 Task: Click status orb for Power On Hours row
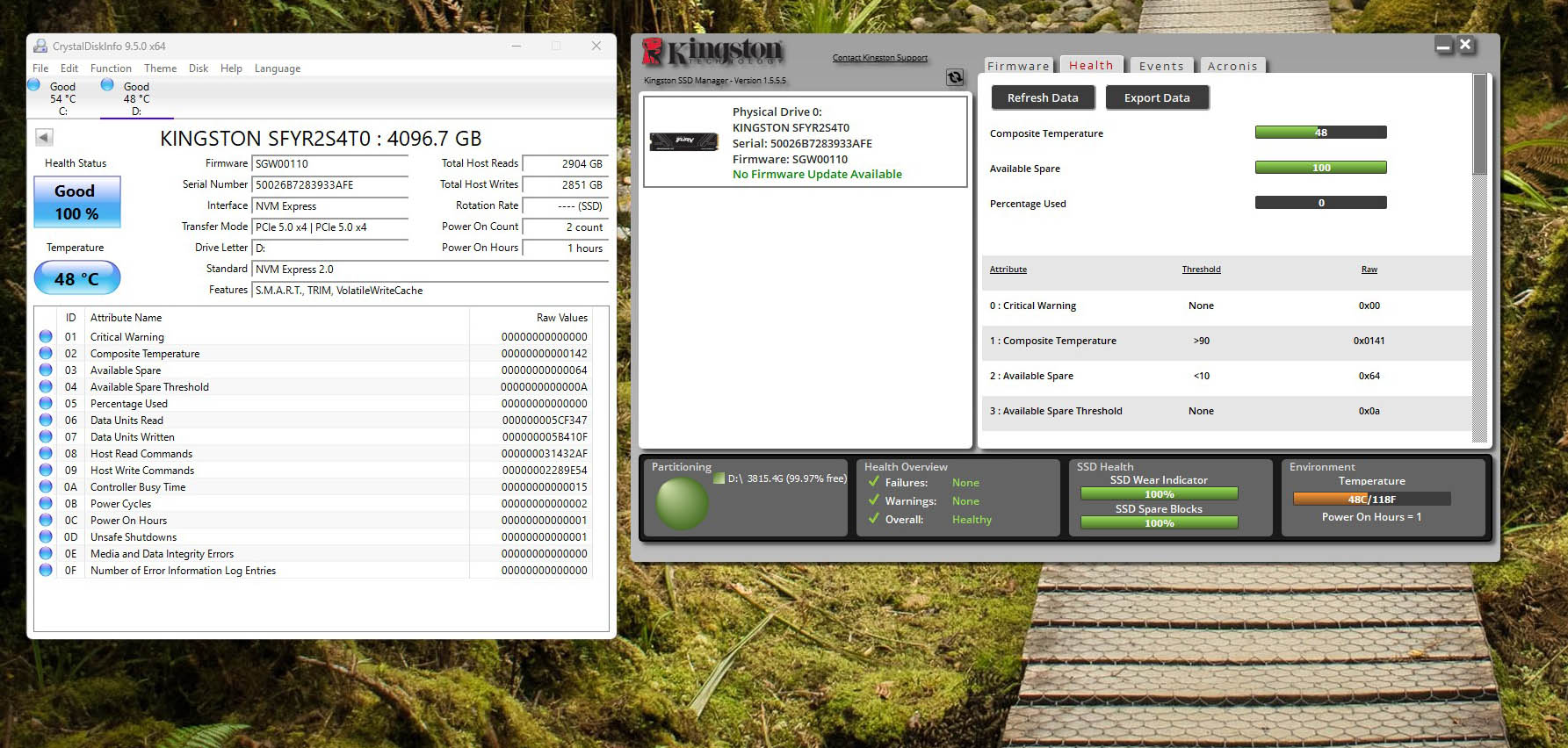46,520
